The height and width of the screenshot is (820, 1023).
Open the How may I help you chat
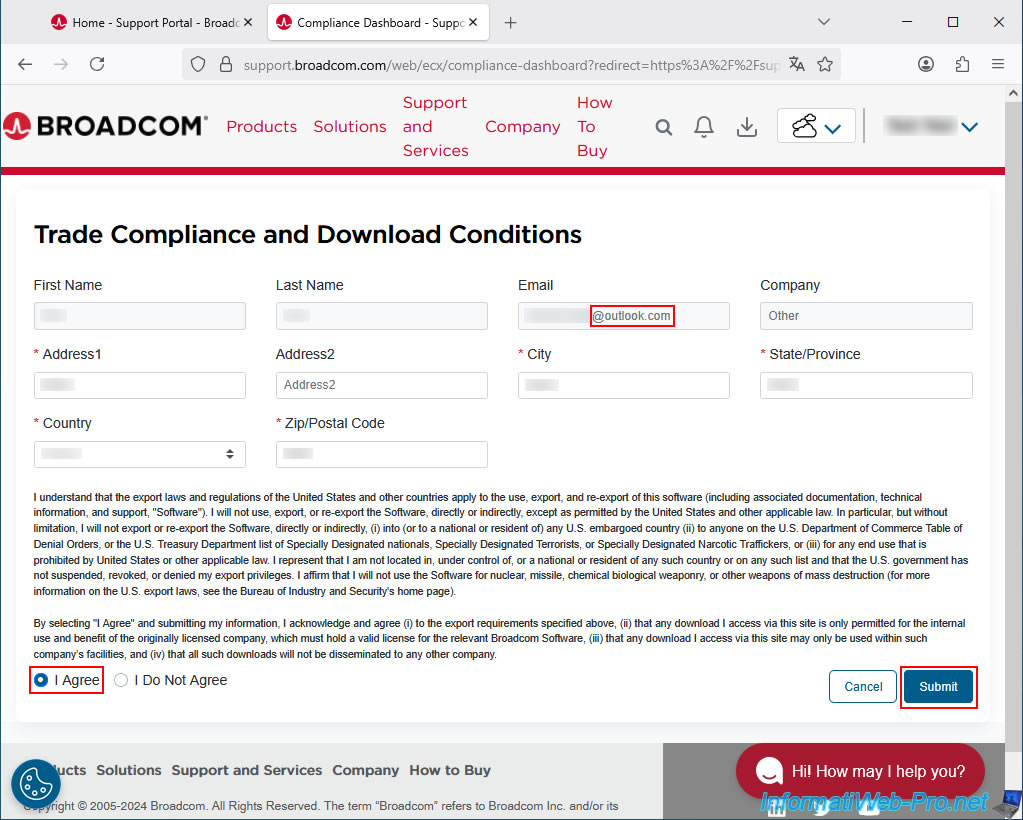tap(860, 771)
